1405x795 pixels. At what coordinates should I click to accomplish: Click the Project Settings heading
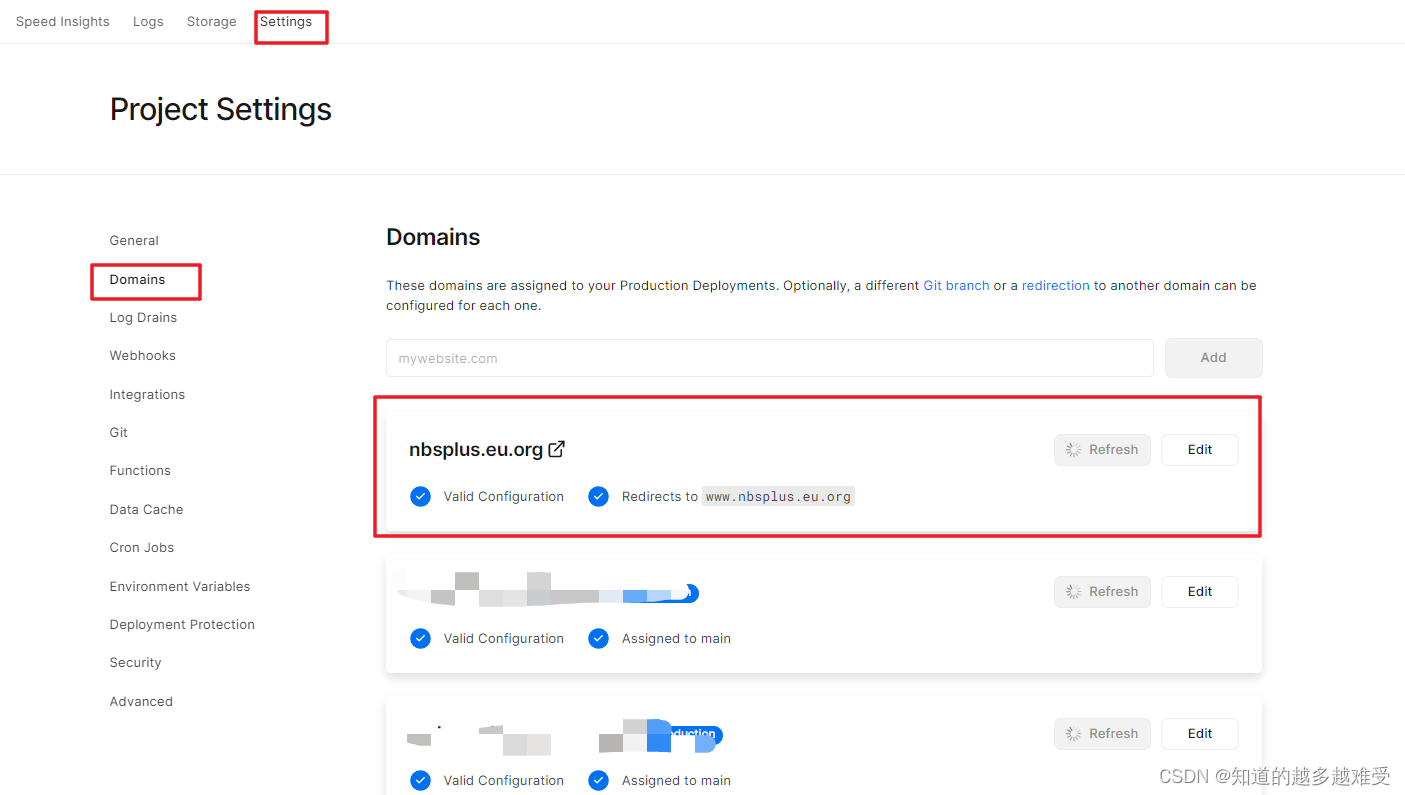pos(220,109)
